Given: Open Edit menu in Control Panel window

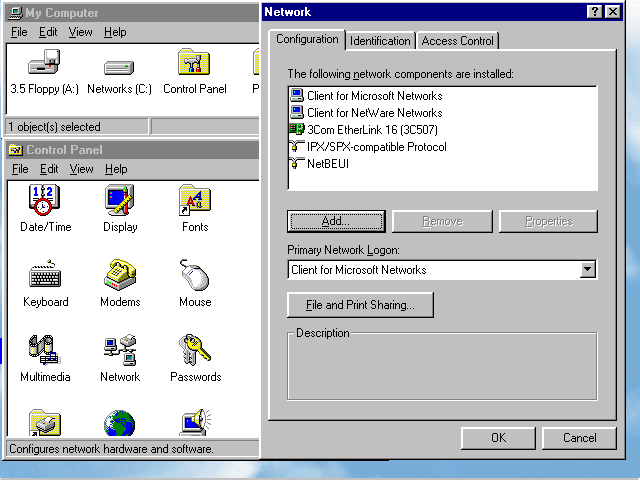Looking at the screenshot, I should tap(49, 169).
